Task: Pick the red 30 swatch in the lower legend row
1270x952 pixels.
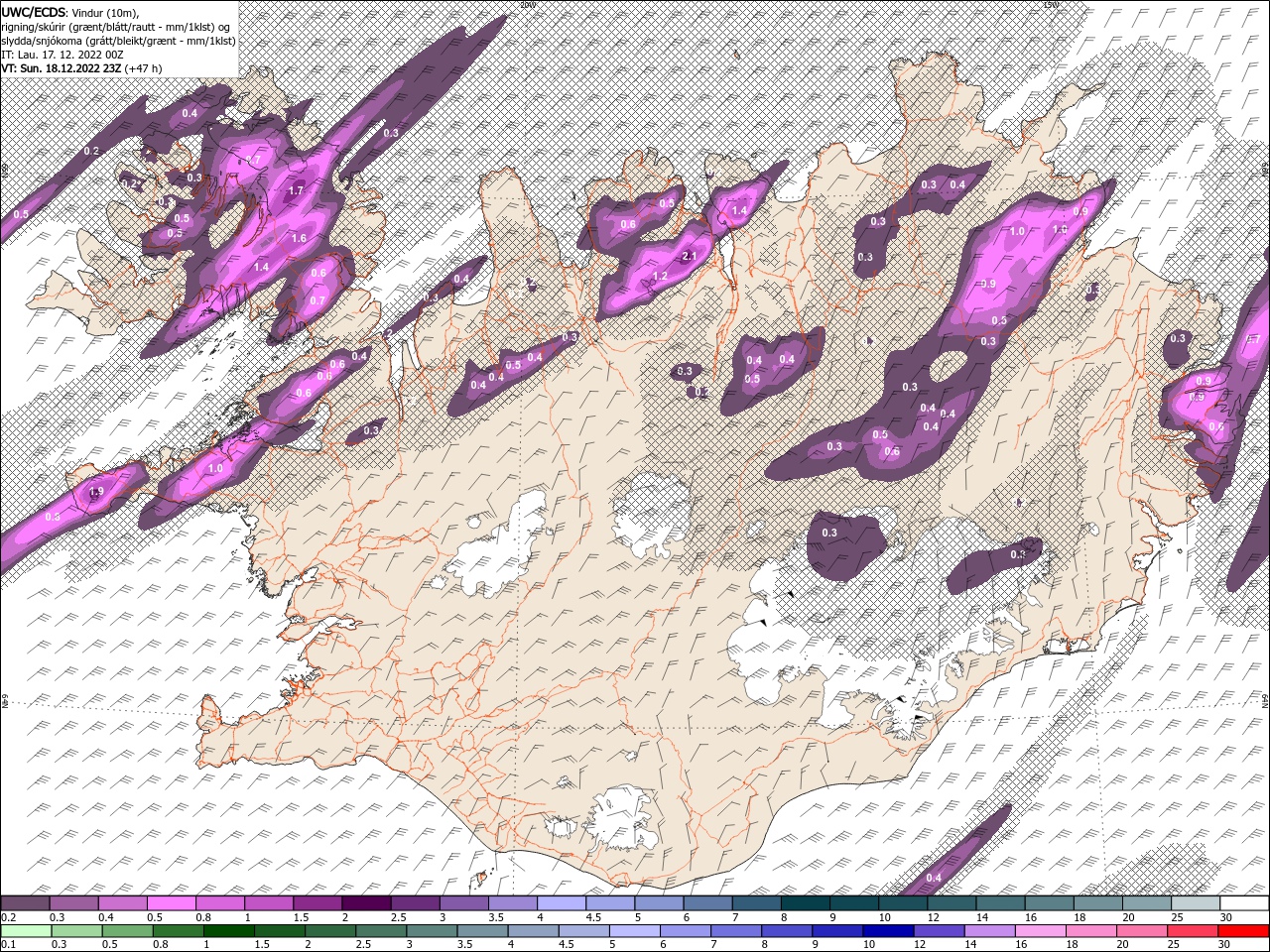Action: coord(1244,931)
